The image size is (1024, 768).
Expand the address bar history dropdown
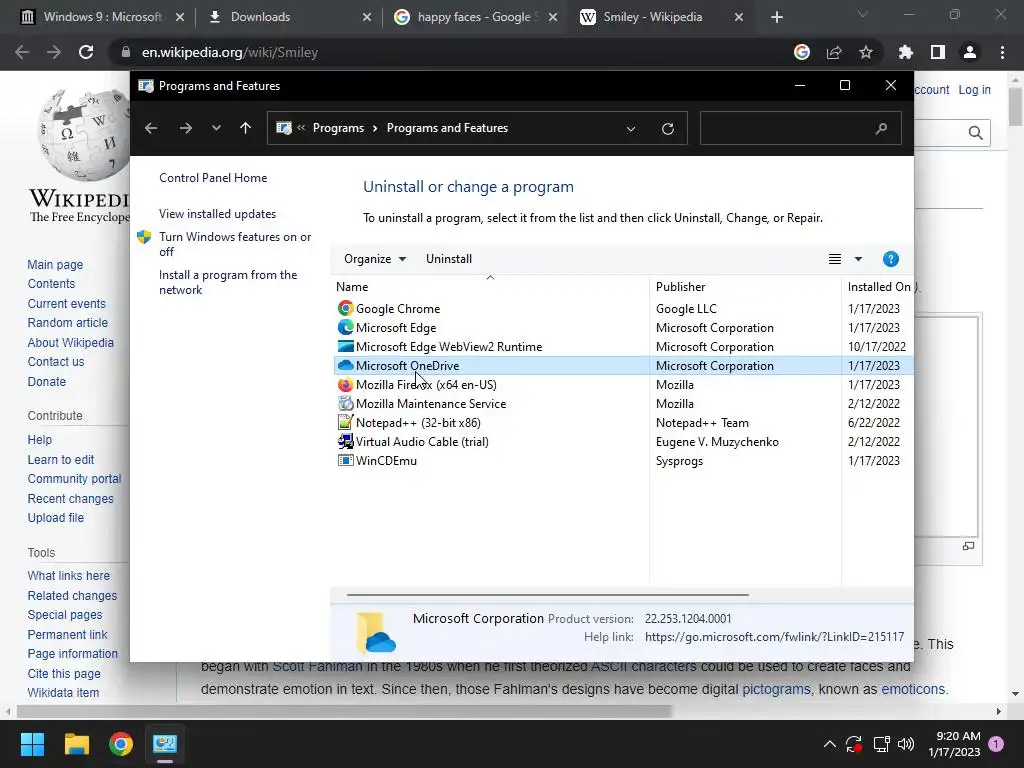(x=631, y=129)
